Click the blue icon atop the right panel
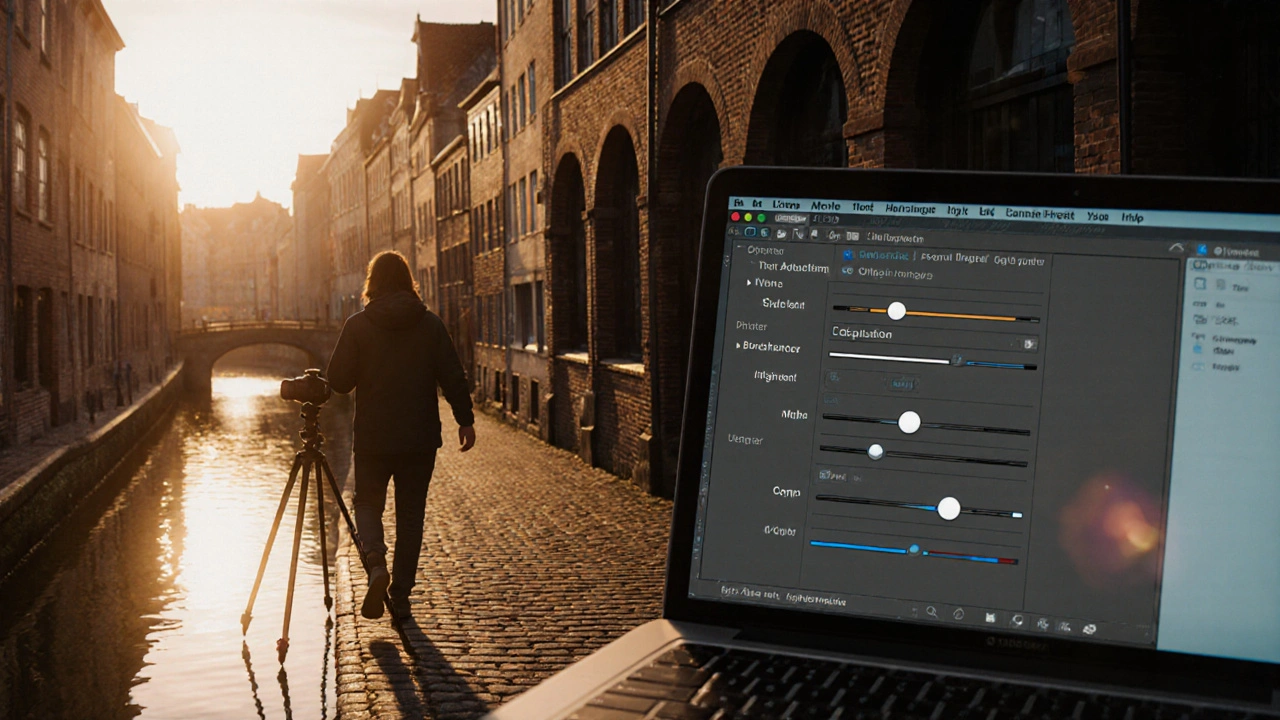 click(1202, 250)
